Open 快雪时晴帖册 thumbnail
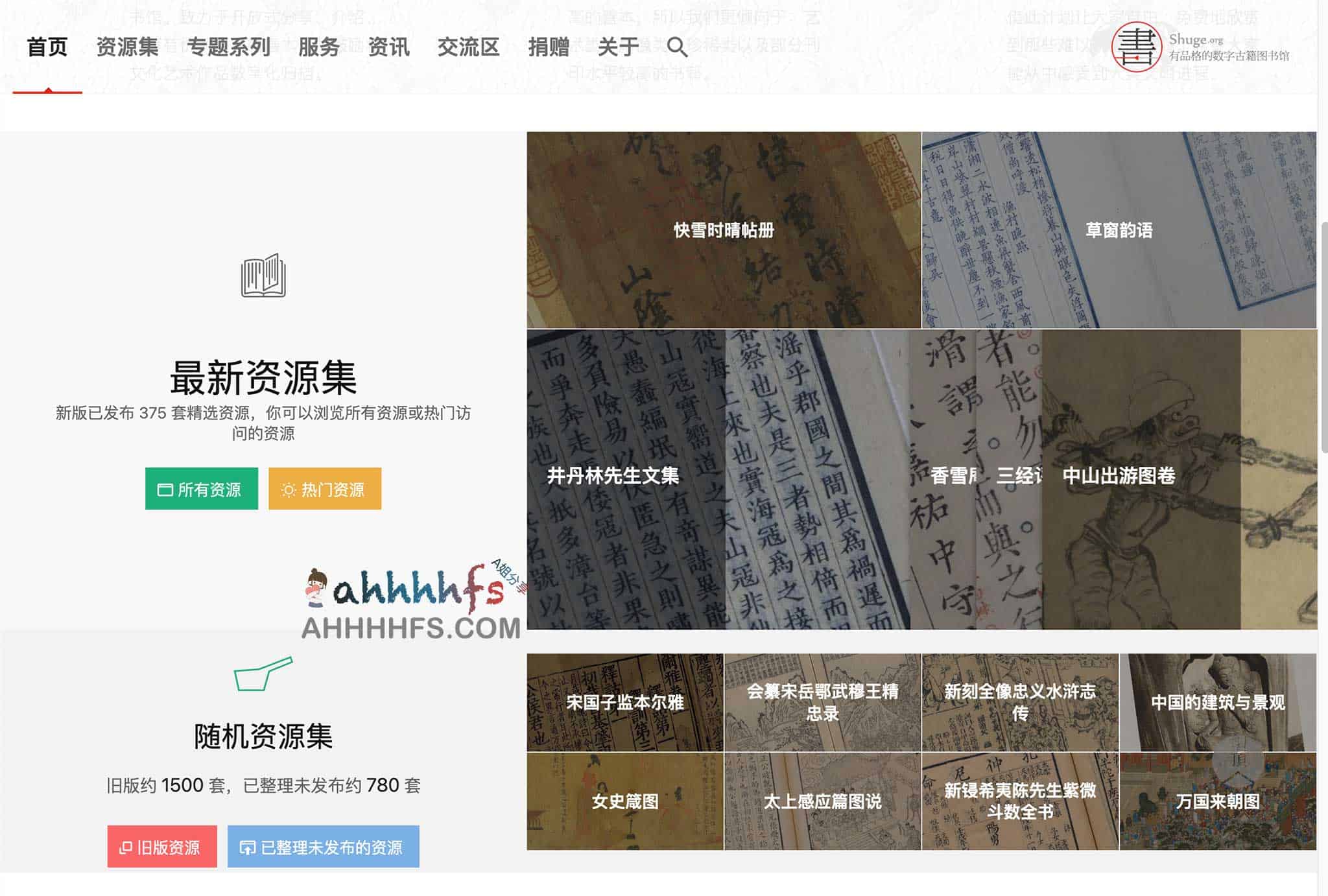Screen dimensions: 1328x896 click(x=724, y=230)
